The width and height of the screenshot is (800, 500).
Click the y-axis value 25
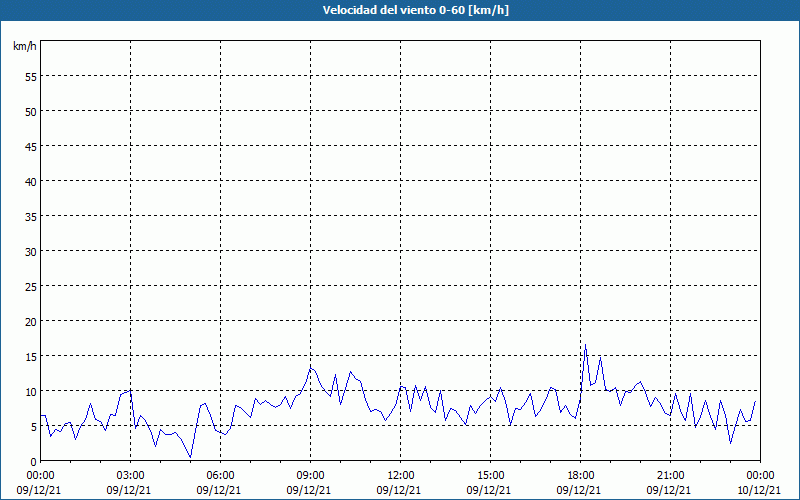[31, 286]
